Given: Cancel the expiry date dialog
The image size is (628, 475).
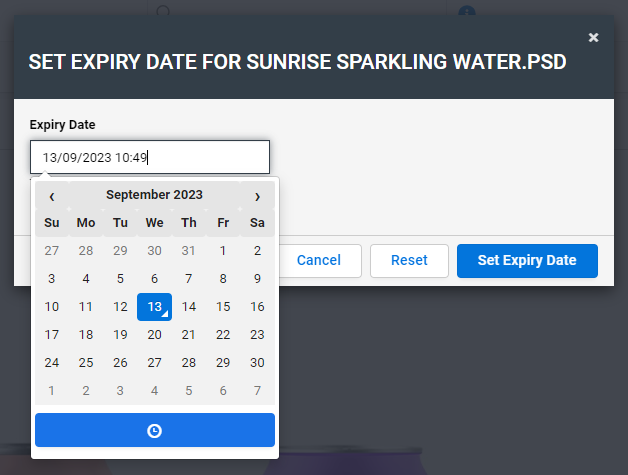Looking at the screenshot, I should pos(318,261).
